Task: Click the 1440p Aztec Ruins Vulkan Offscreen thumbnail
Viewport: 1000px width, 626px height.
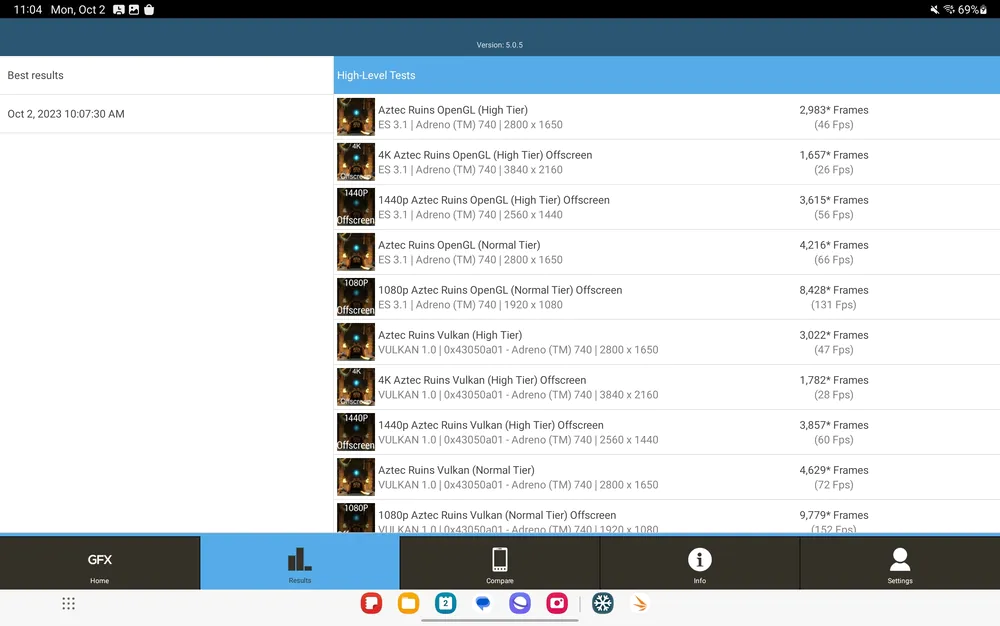Action: (356, 432)
